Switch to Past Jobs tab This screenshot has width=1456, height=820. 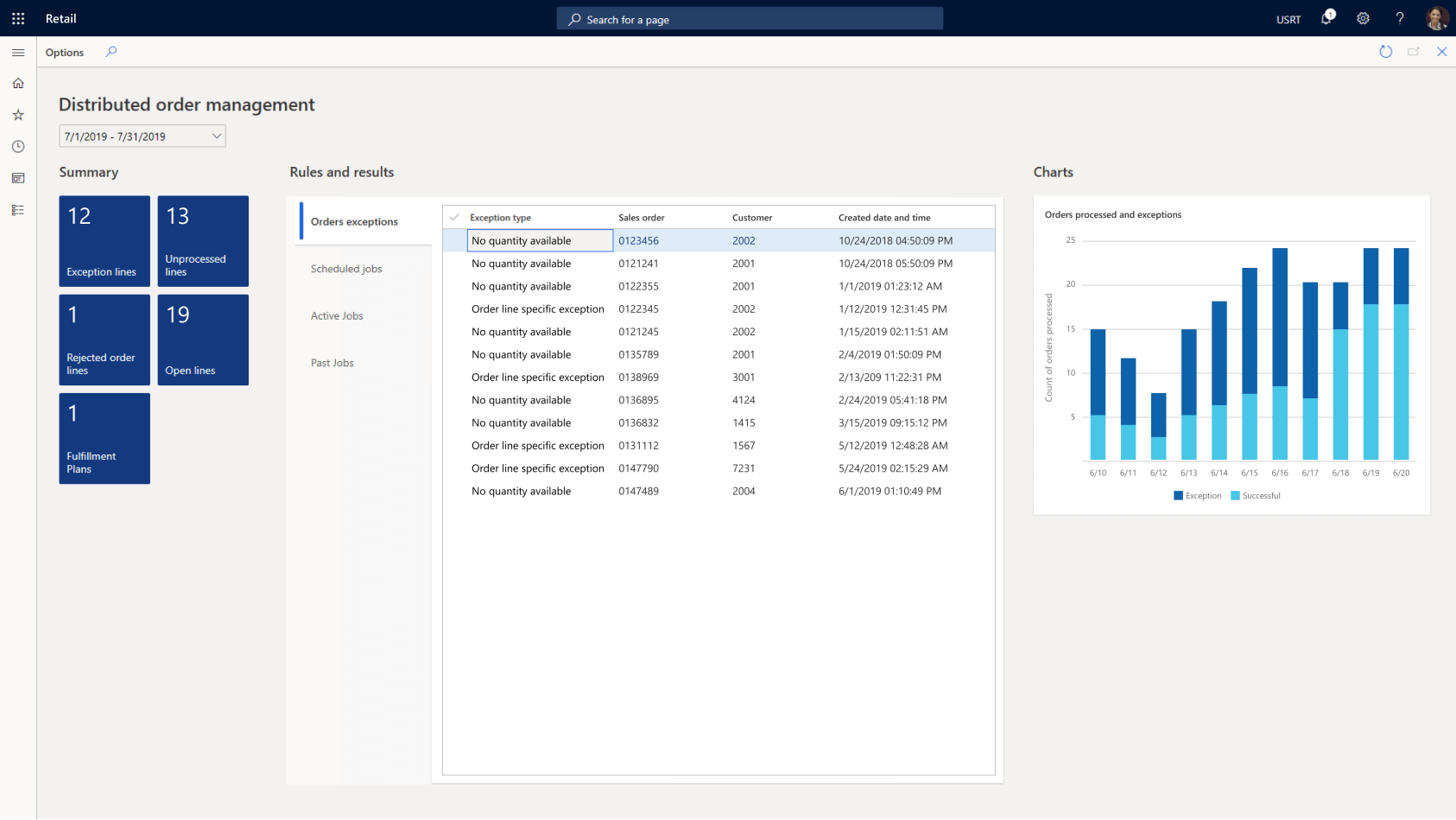[x=332, y=363]
